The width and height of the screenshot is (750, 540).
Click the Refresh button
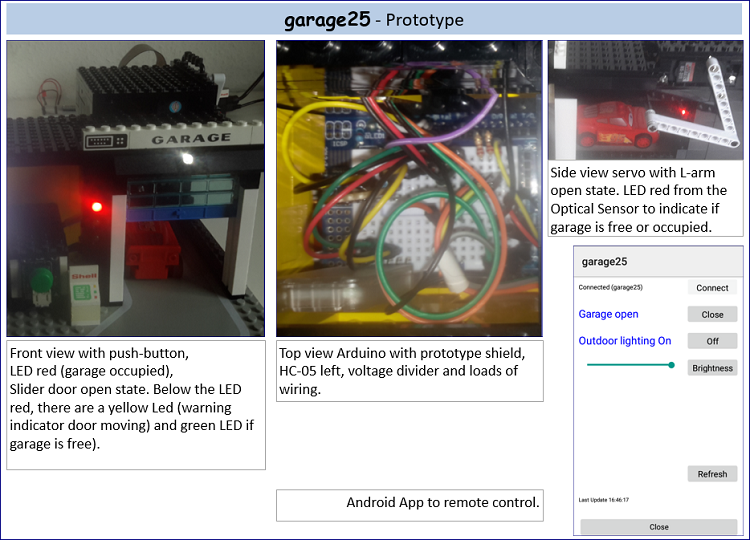712,474
